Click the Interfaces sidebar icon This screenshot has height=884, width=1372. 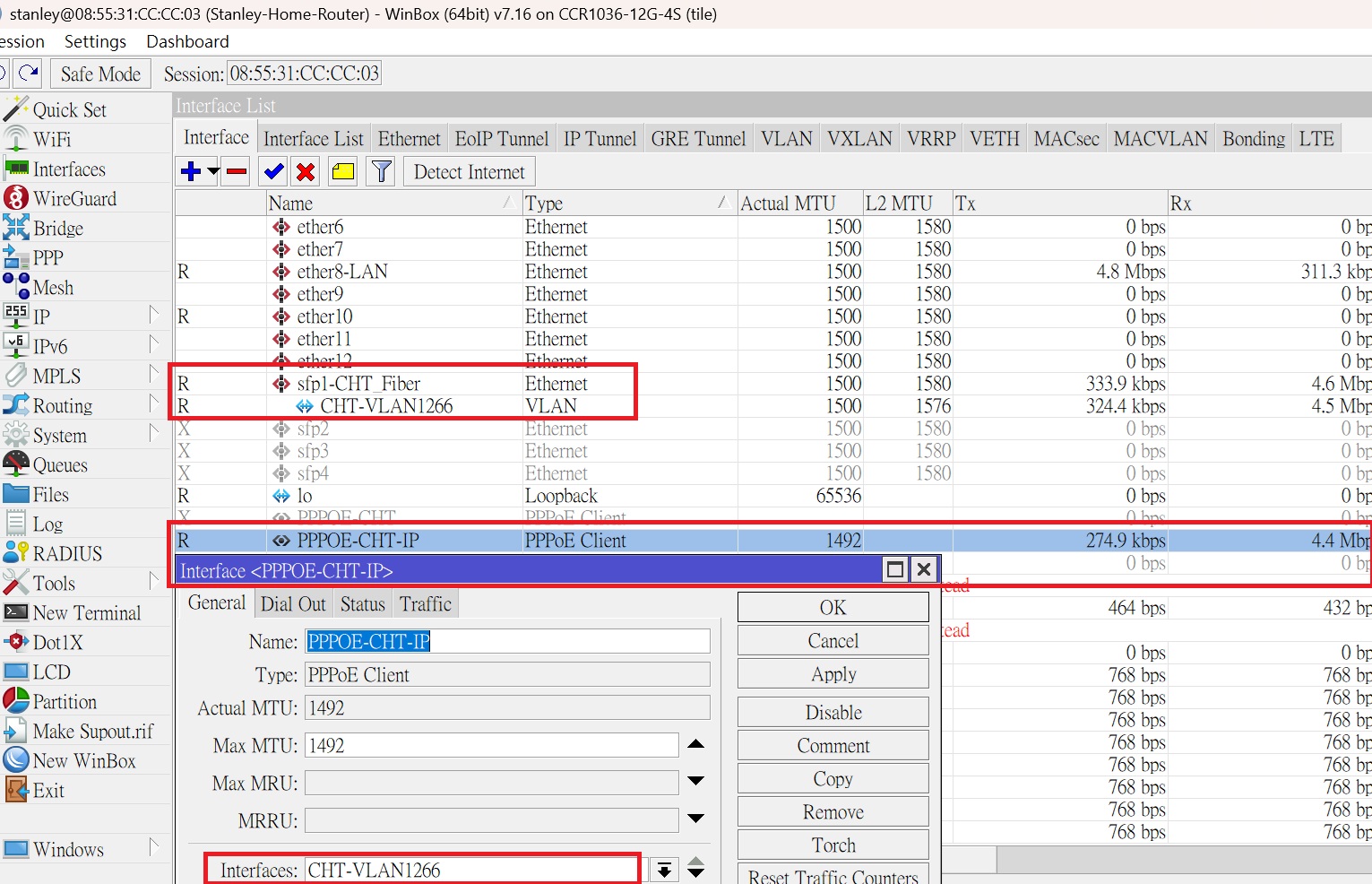tap(16, 169)
